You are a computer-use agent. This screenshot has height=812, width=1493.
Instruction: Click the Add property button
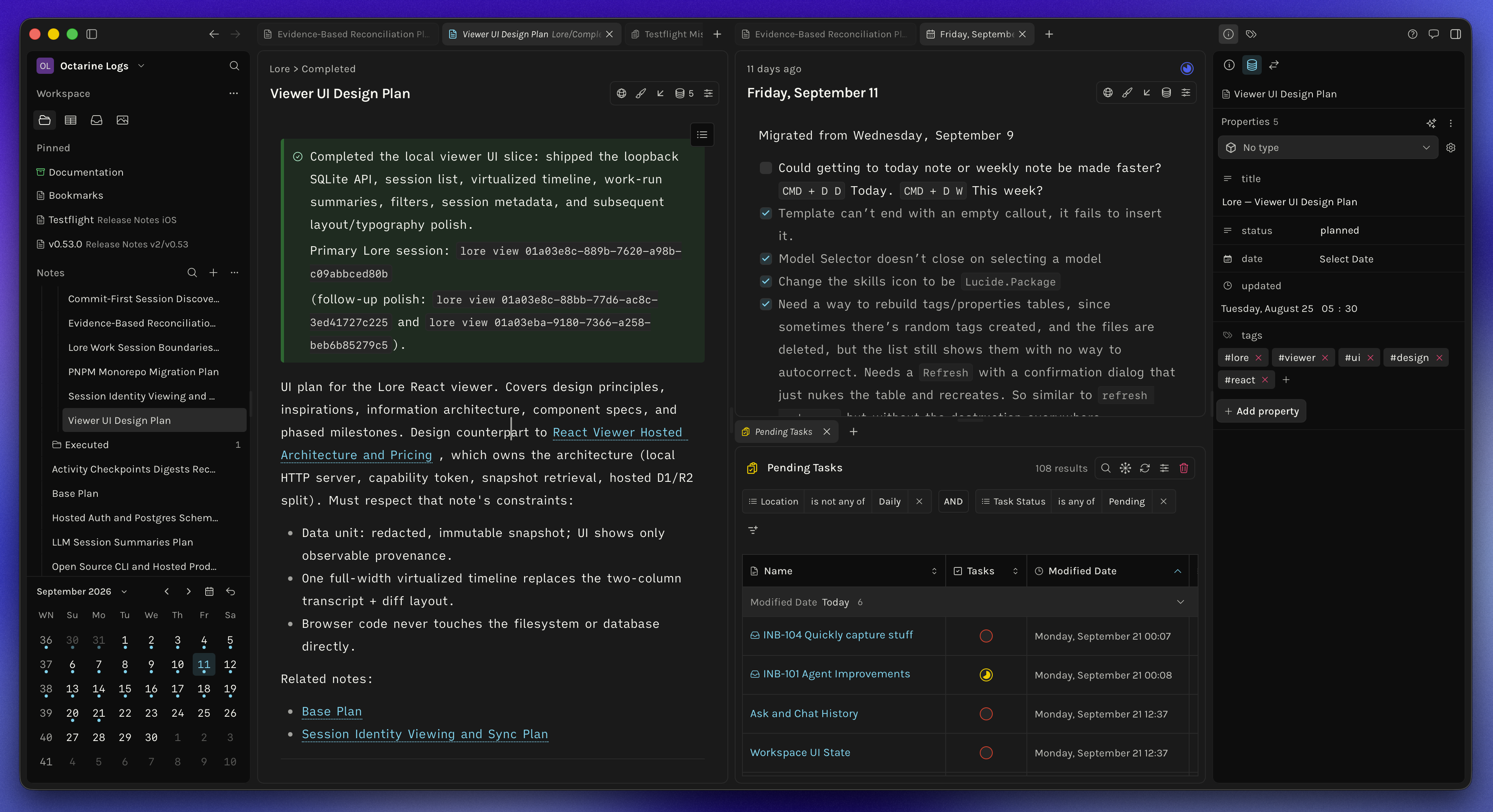tap(1261, 412)
